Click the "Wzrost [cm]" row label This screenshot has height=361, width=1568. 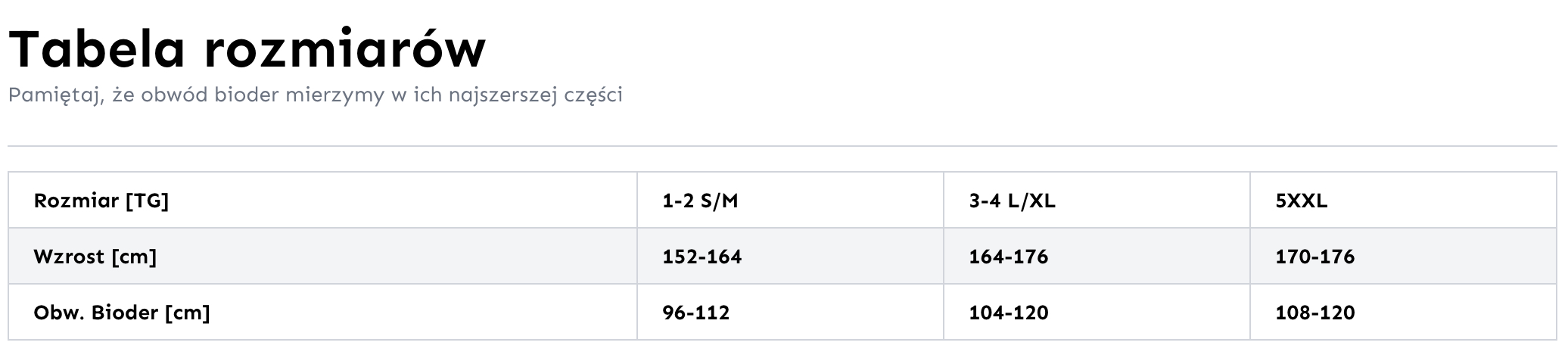coord(95,257)
